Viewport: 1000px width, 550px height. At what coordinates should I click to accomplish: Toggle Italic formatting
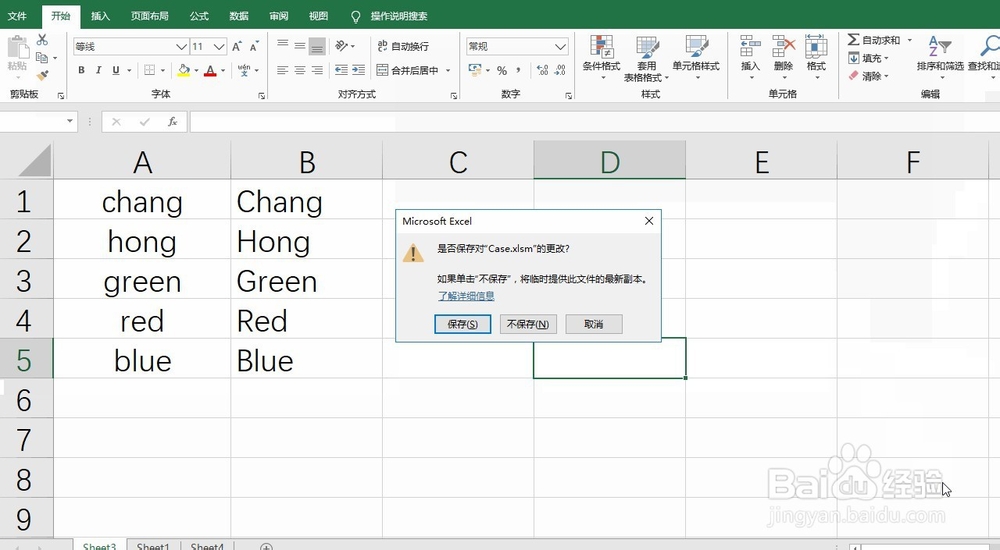tap(98, 70)
